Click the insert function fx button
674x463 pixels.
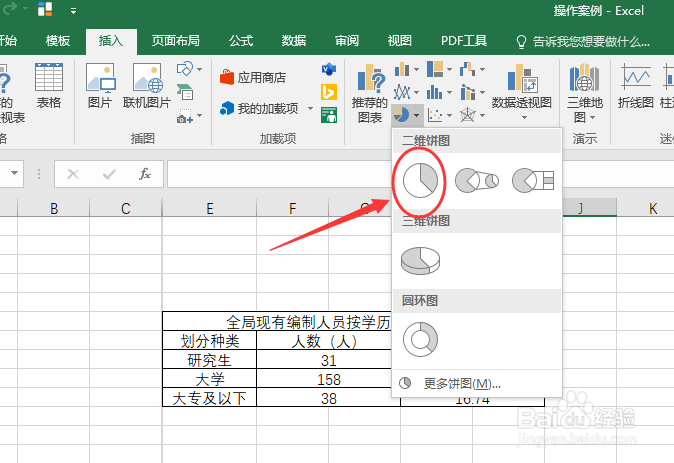coord(145,174)
